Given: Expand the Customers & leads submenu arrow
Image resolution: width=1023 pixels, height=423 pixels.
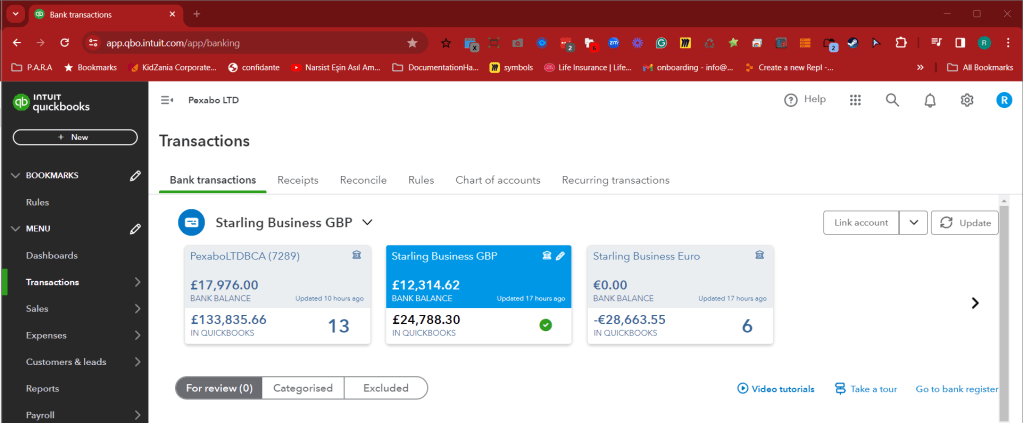Looking at the screenshot, I should (138, 362).
